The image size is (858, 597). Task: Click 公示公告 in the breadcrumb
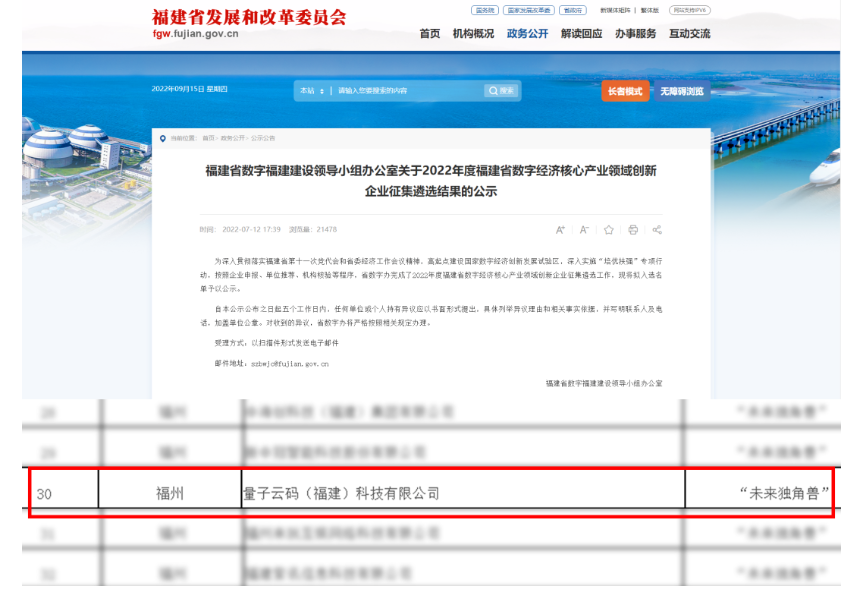[263, 138]
